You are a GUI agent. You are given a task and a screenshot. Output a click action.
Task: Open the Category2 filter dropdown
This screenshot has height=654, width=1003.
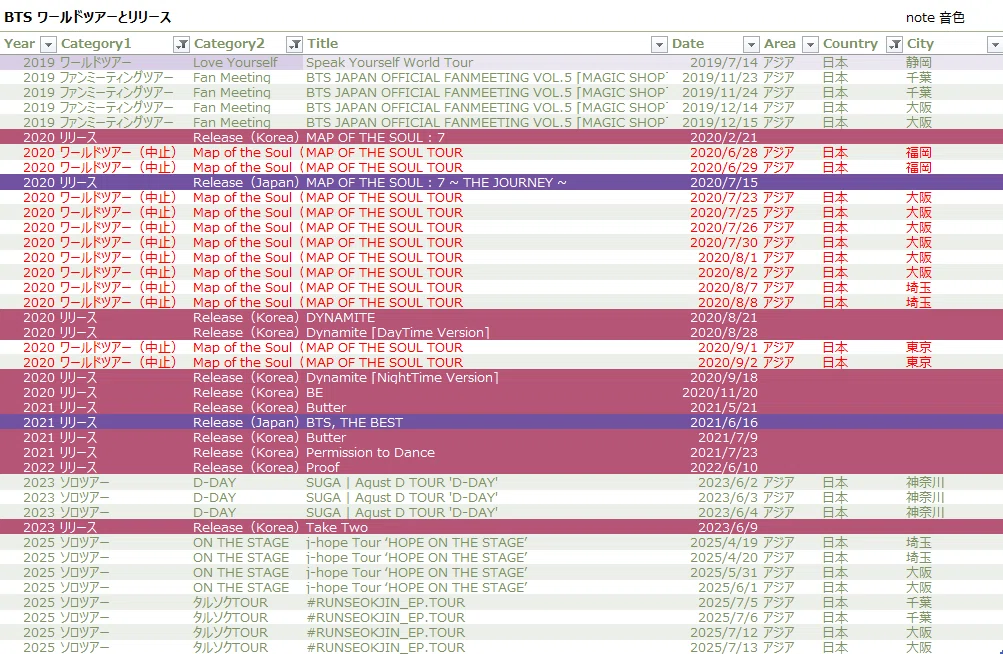(x=294, y=44)
